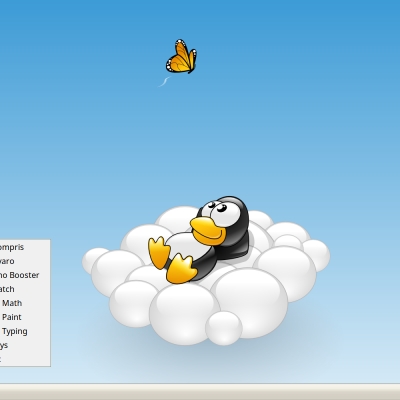400x400 pixels.
Task: Select the menu entry ending in 'varo'
Action: [x=25, y=261]
